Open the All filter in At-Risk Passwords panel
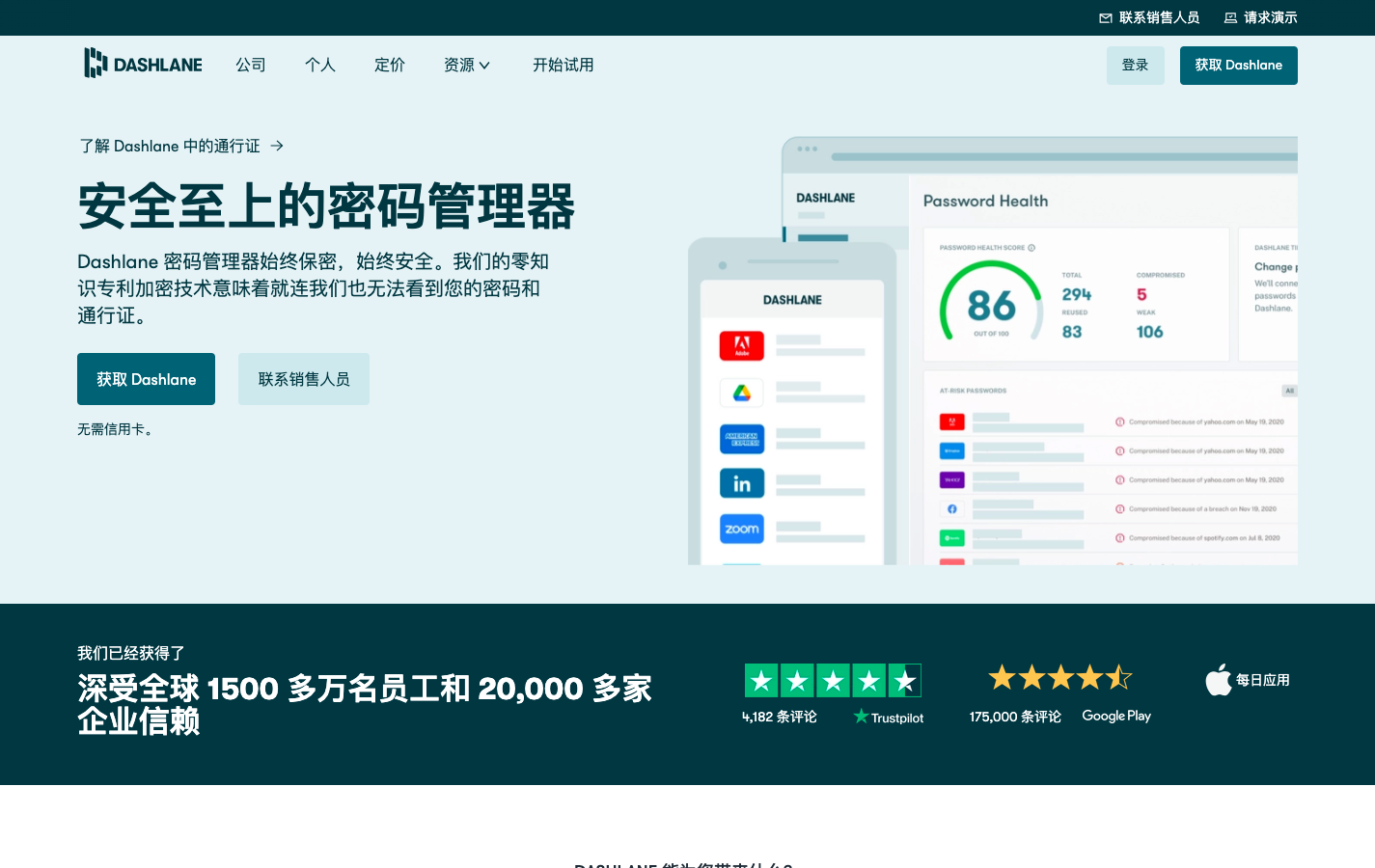This screenshot has width=1375, height=868. pos(1290,390)
